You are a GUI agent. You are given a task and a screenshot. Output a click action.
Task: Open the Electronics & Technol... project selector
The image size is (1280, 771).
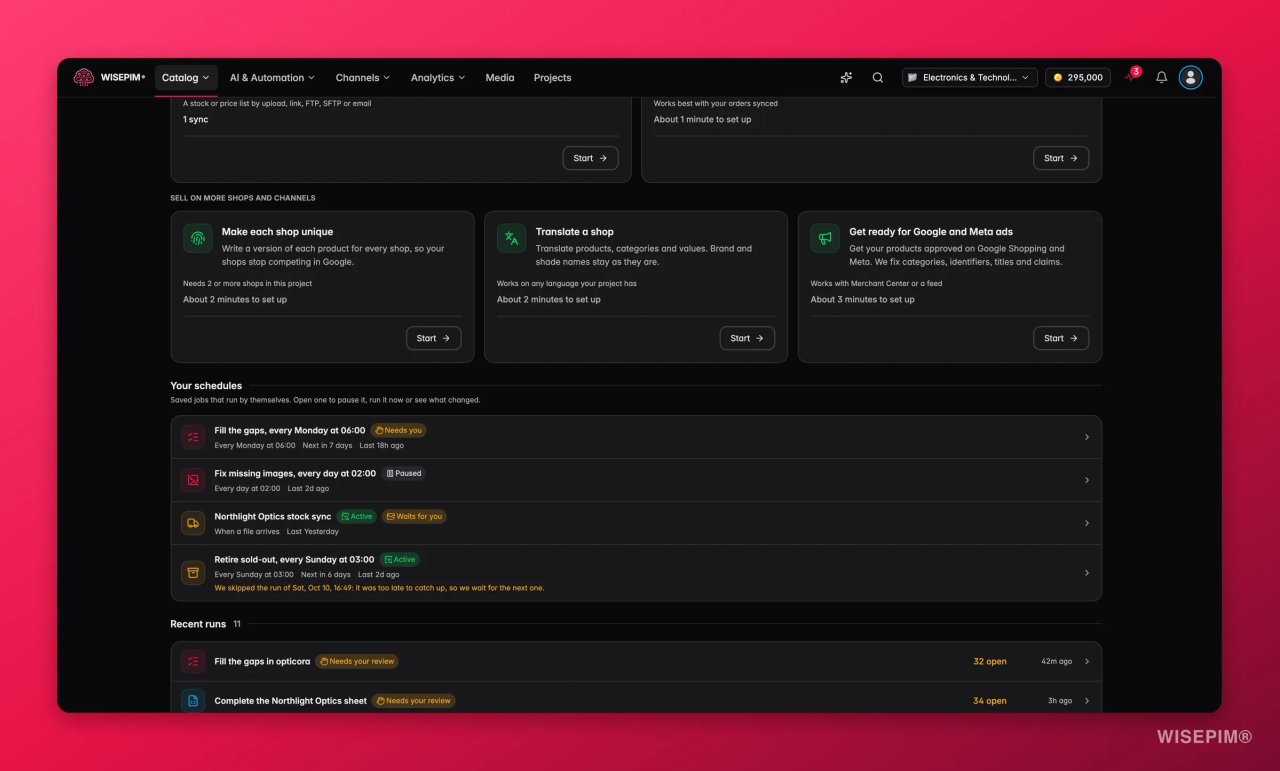[x=970, y=77]
